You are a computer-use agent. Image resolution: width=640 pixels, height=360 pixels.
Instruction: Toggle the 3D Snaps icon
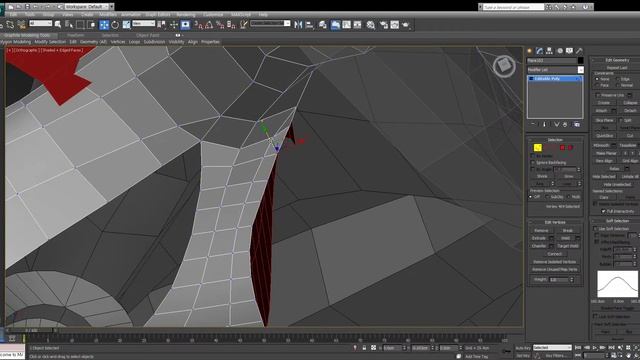click(198, 25)
